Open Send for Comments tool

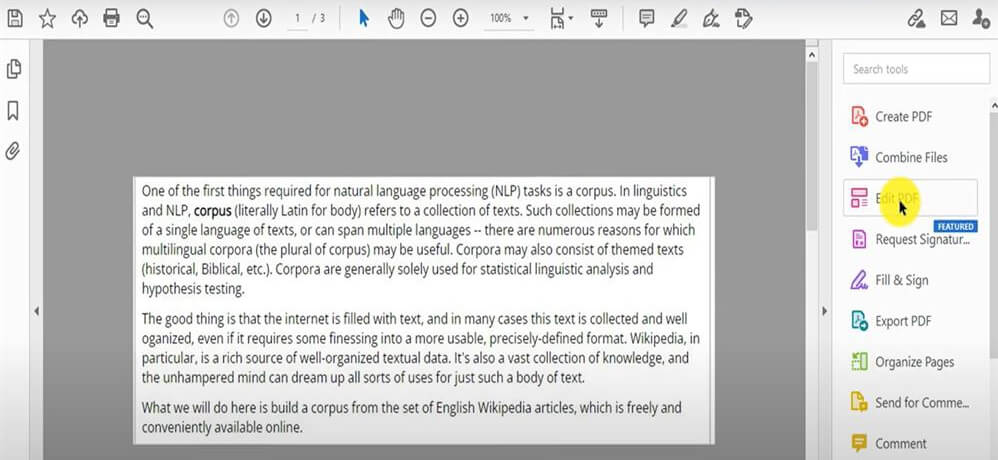[910, 403]
